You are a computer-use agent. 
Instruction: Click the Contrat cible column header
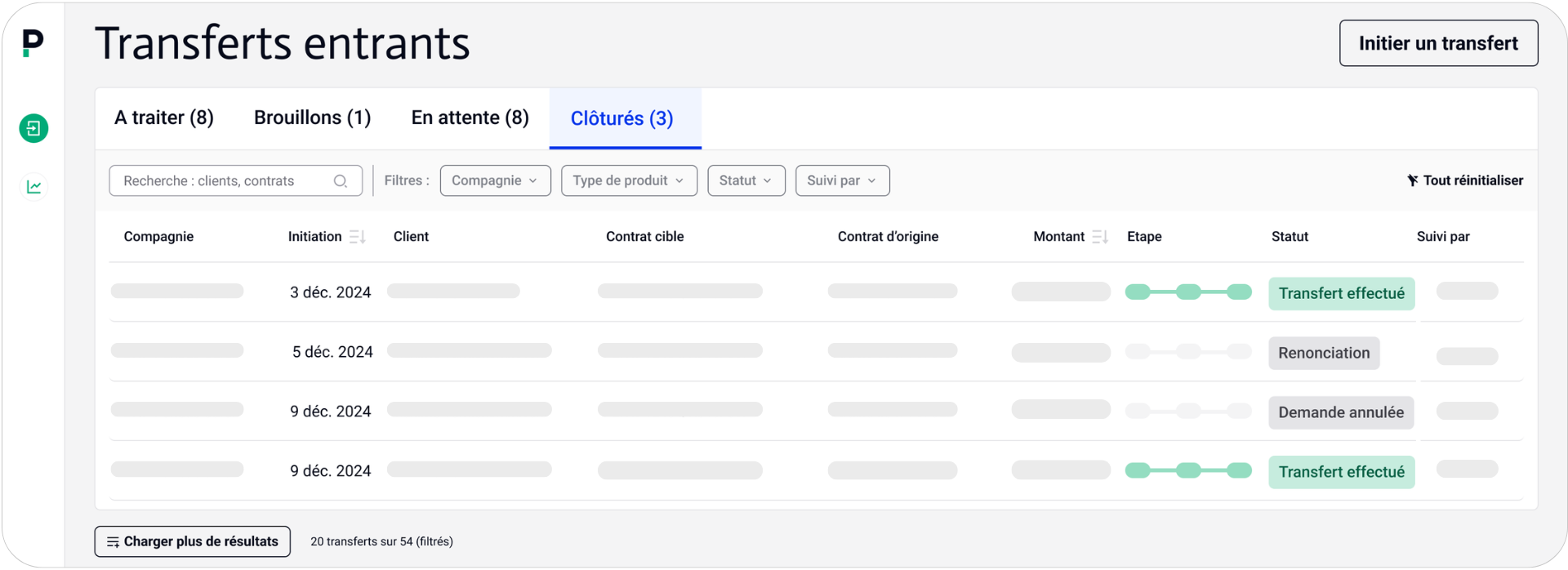pyautogui.click(x=644, y=237)
